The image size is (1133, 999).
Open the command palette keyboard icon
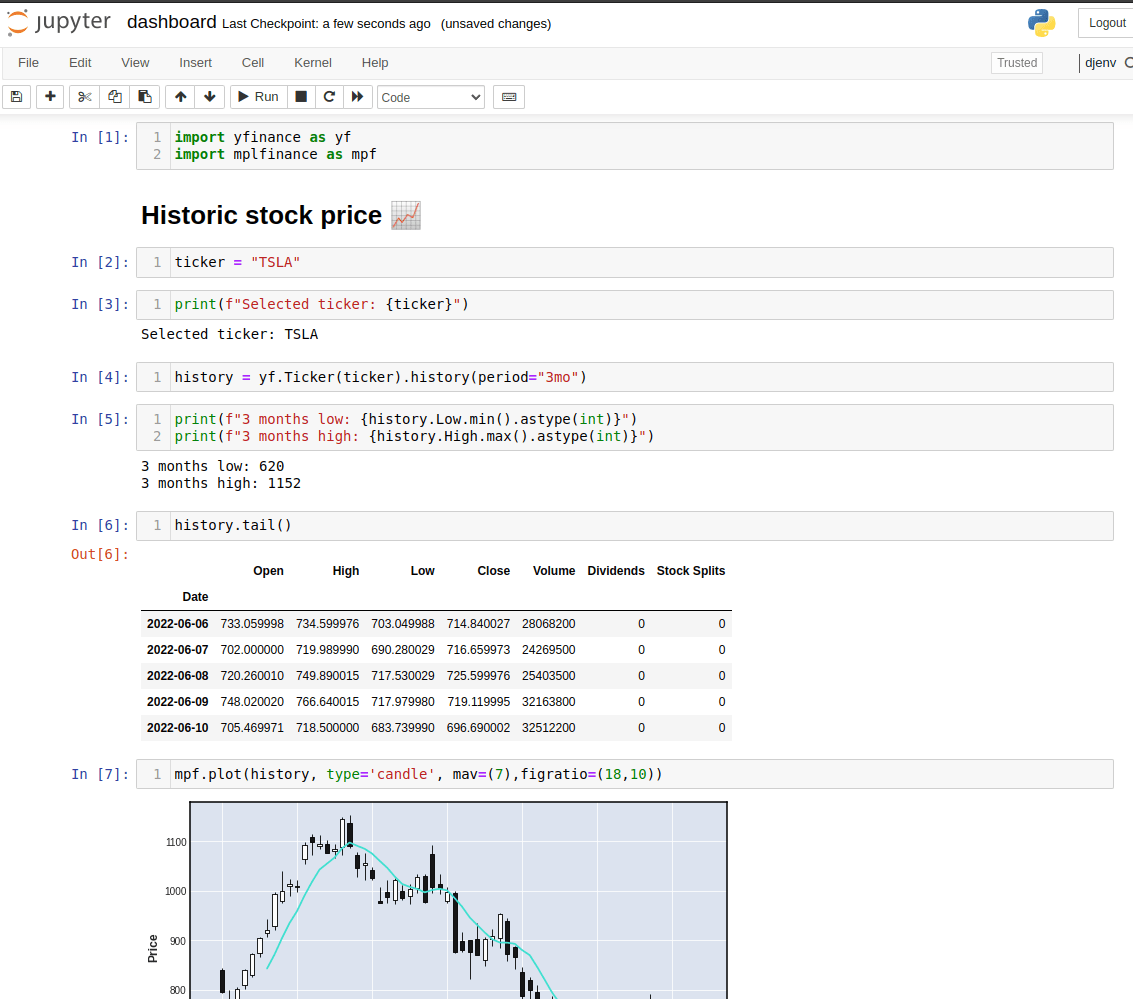click(510, 96)
